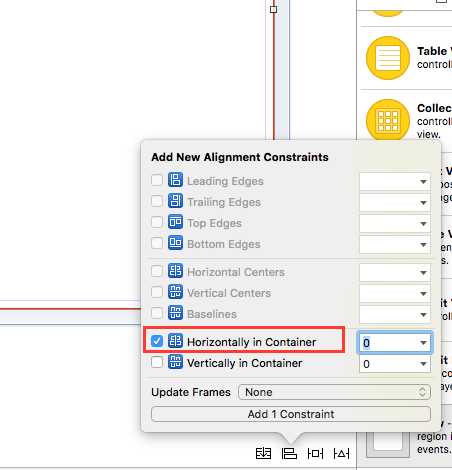Toggle the Top Edges checkbox
452x470 pixels.
tap(157, 222)
